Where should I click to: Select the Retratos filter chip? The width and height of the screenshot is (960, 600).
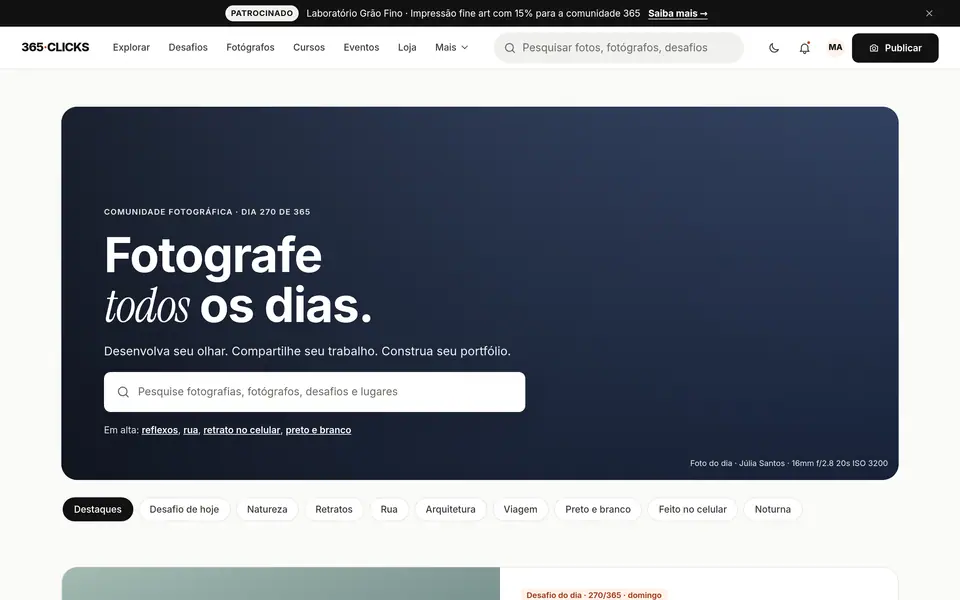pyautogui.click(x=334, y=509)
